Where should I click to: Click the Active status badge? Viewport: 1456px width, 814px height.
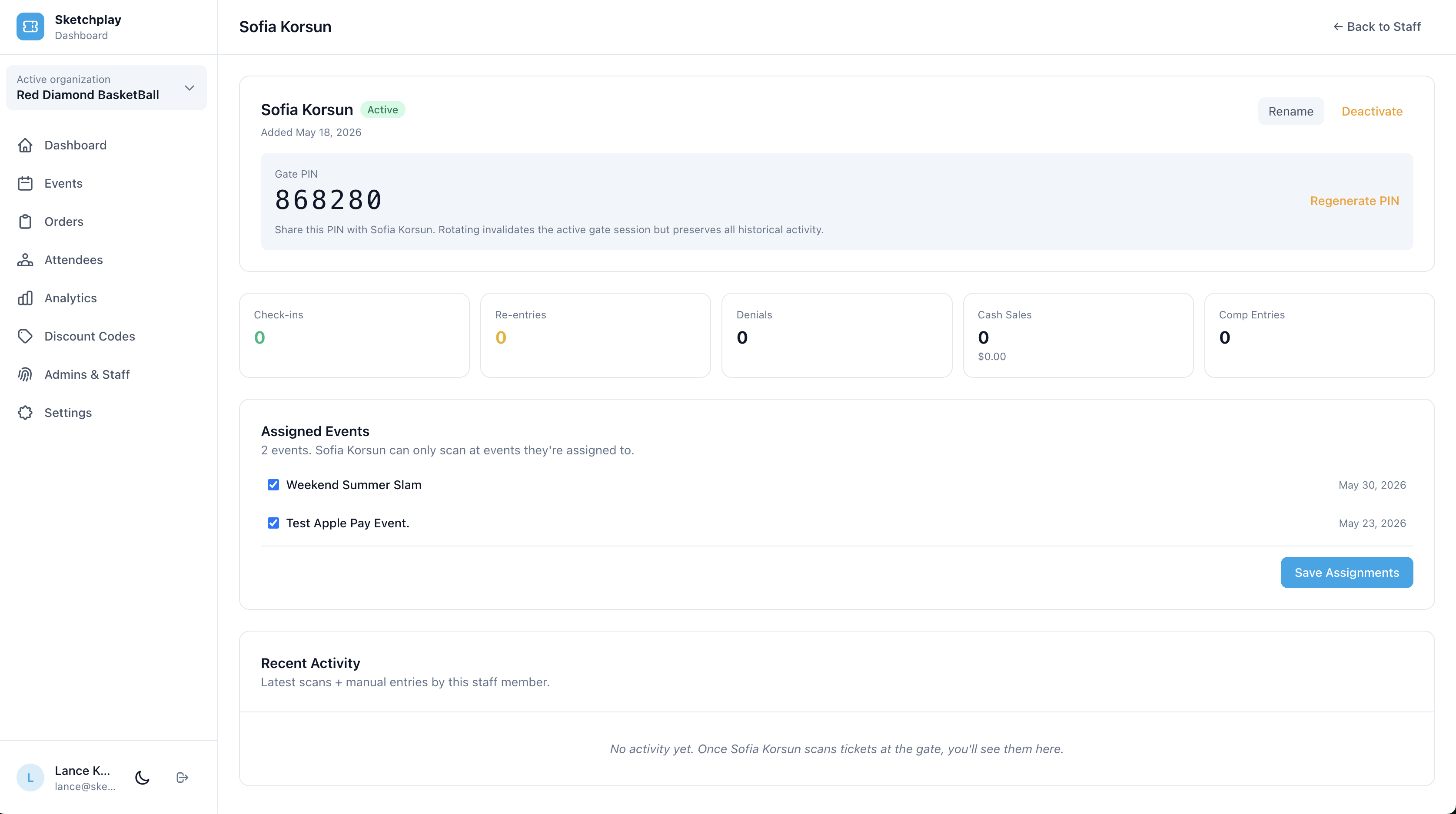point(382,109)
